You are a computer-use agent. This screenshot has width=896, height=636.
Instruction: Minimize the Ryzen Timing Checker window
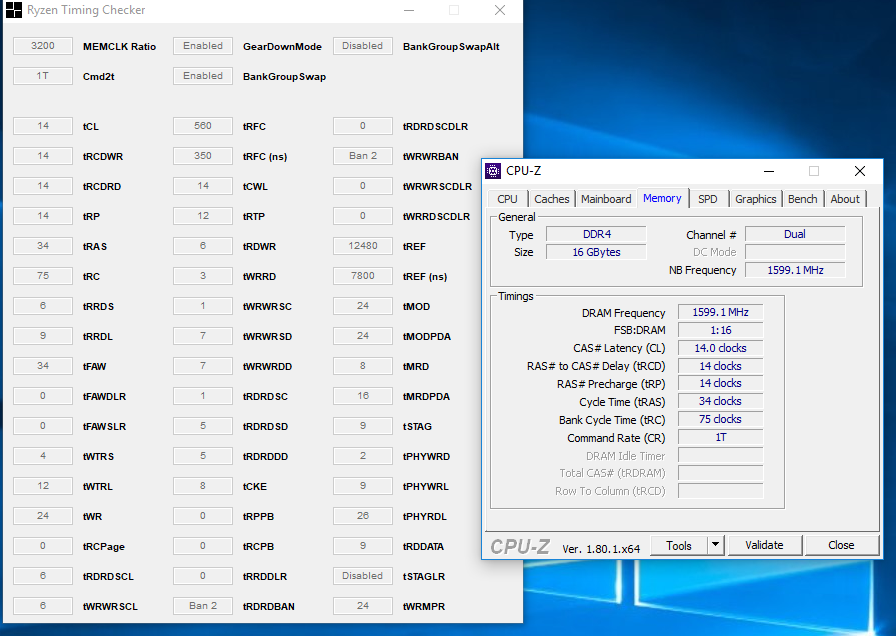pyautogui.click(x=409, y=10)
